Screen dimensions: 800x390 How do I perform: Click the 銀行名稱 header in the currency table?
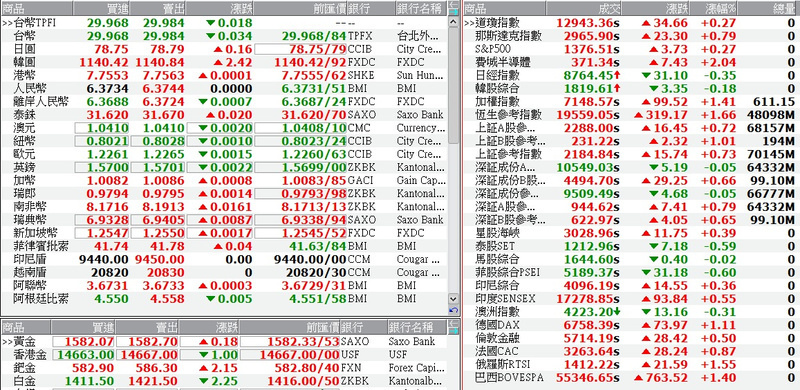421,8
